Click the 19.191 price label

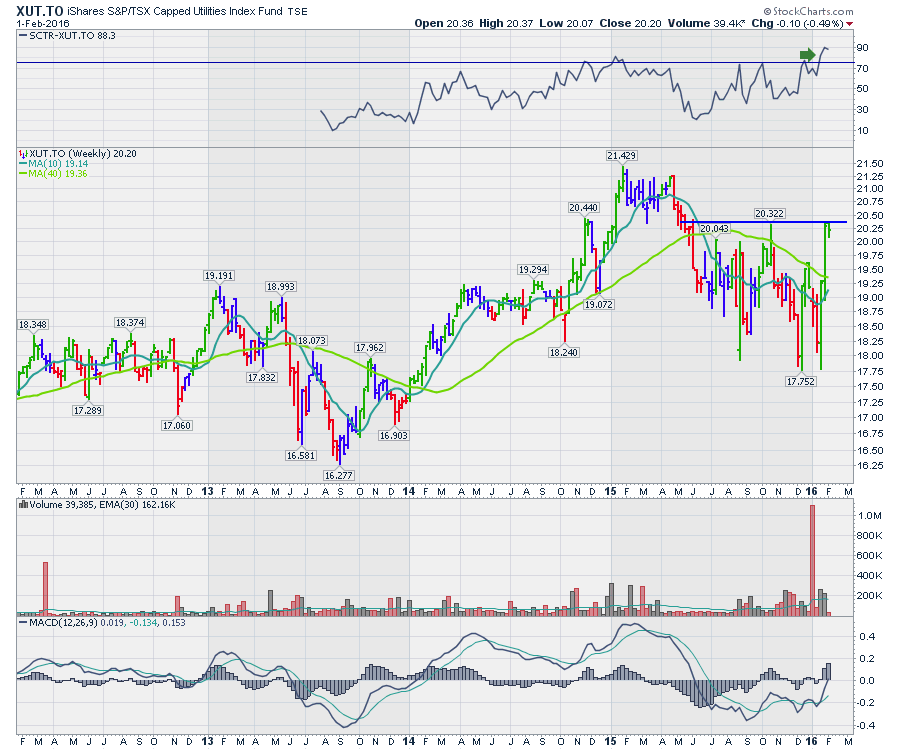point(219,275)
